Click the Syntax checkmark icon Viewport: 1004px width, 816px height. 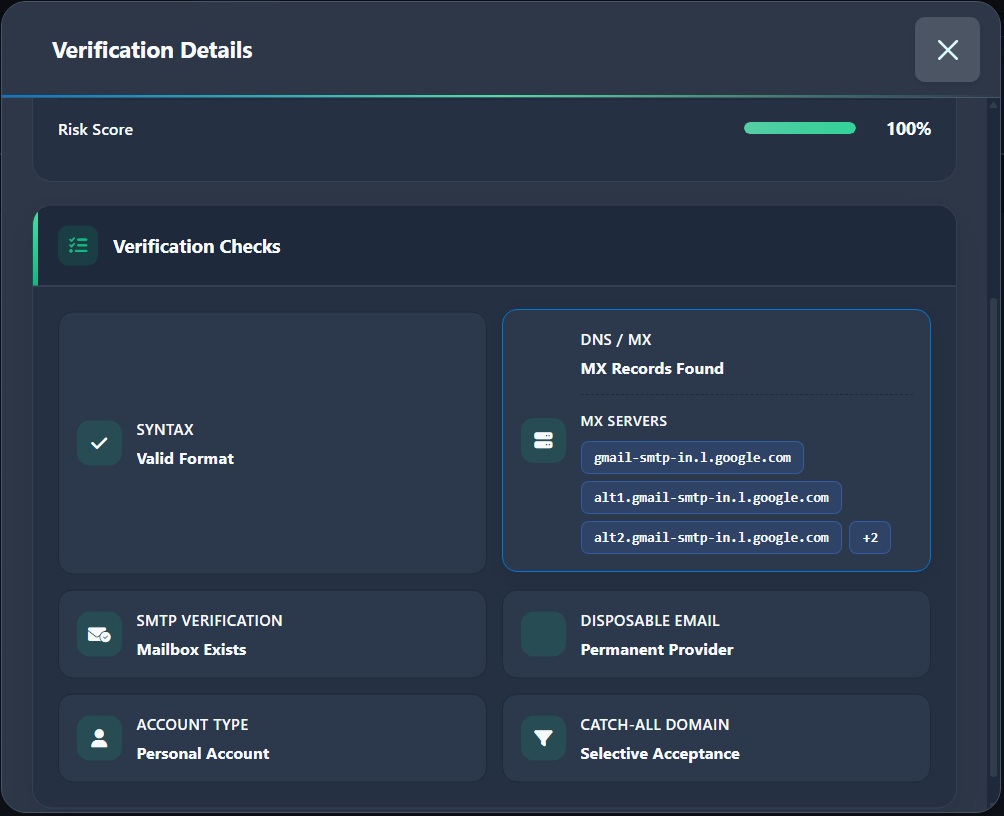(x=99, y=443)
